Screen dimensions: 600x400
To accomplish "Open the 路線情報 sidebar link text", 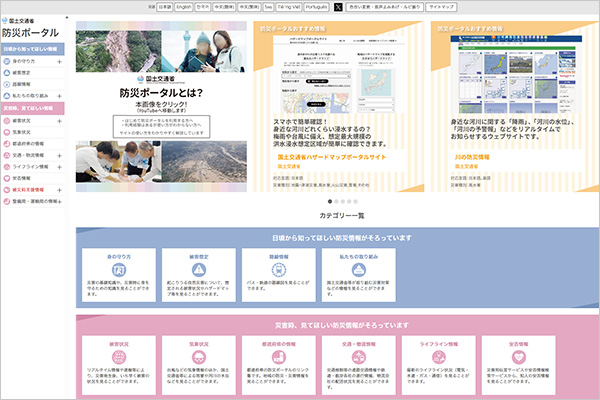I will (x=21, y=84).
